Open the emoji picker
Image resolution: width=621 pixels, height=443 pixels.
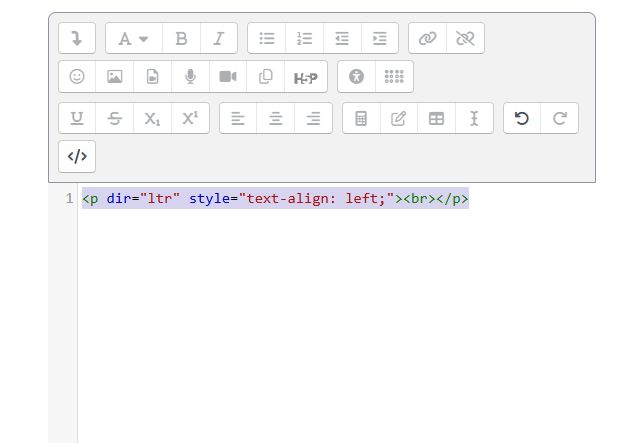(77, 76)
